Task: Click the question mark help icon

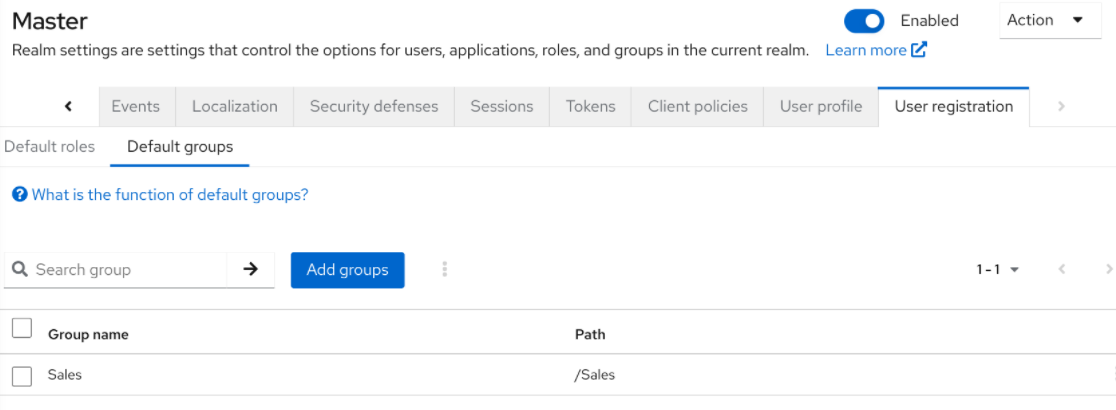Action: [19, 195]
